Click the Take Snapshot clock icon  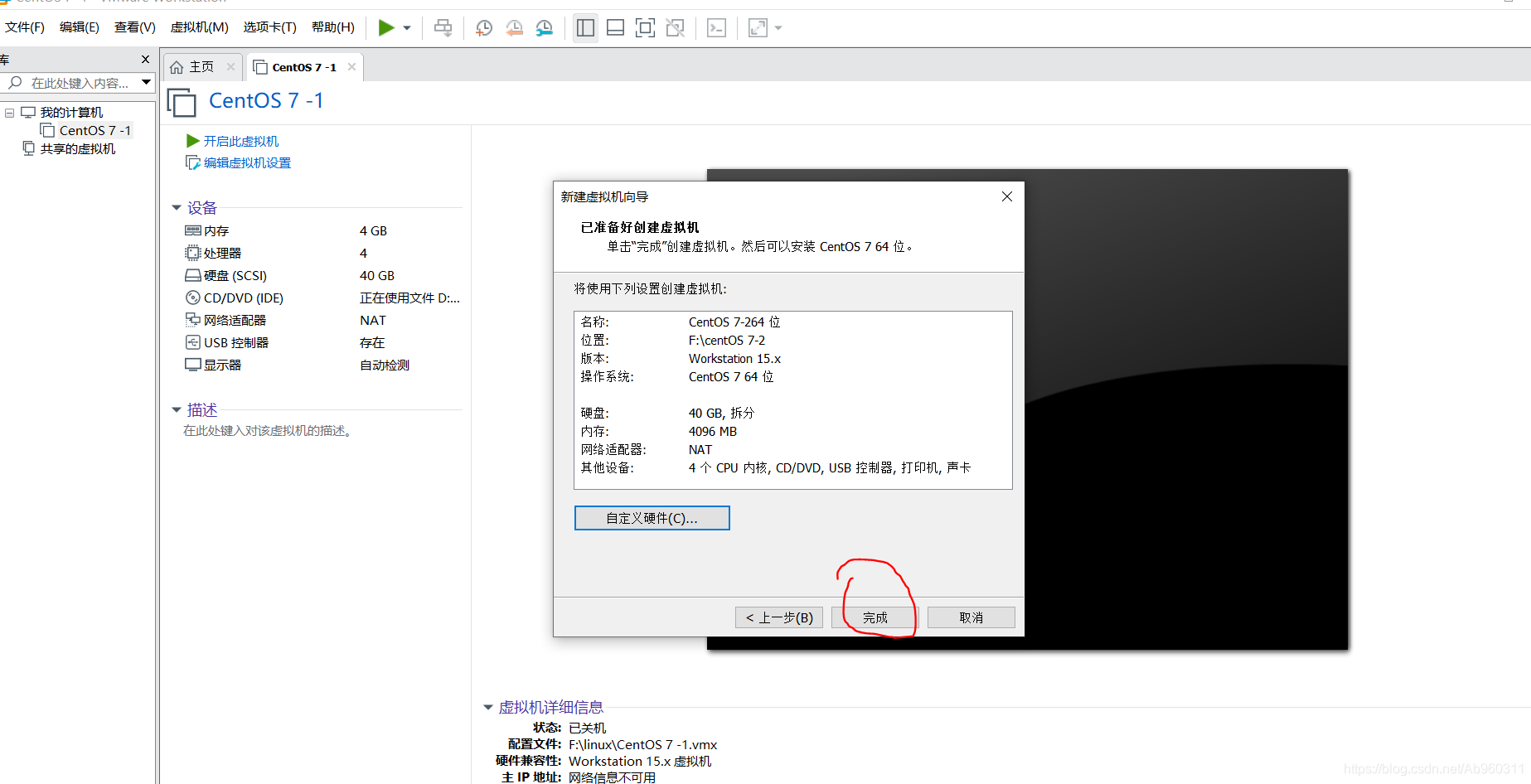(x=484, y=28)
